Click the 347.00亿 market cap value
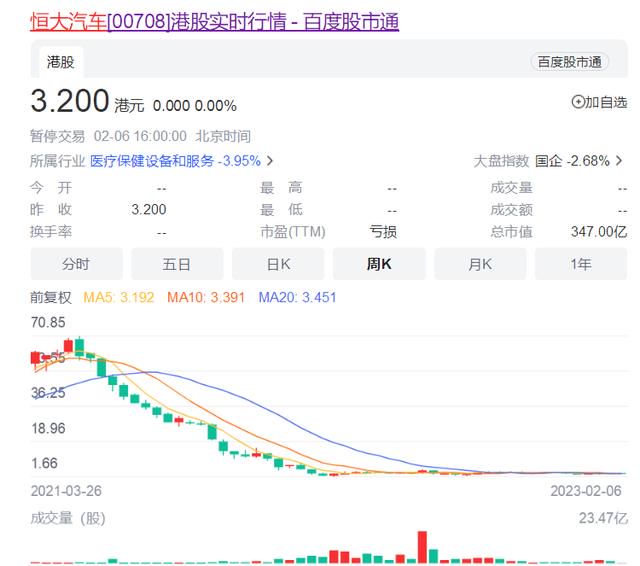Screen dimensions: 640x566 click(599, 232)
